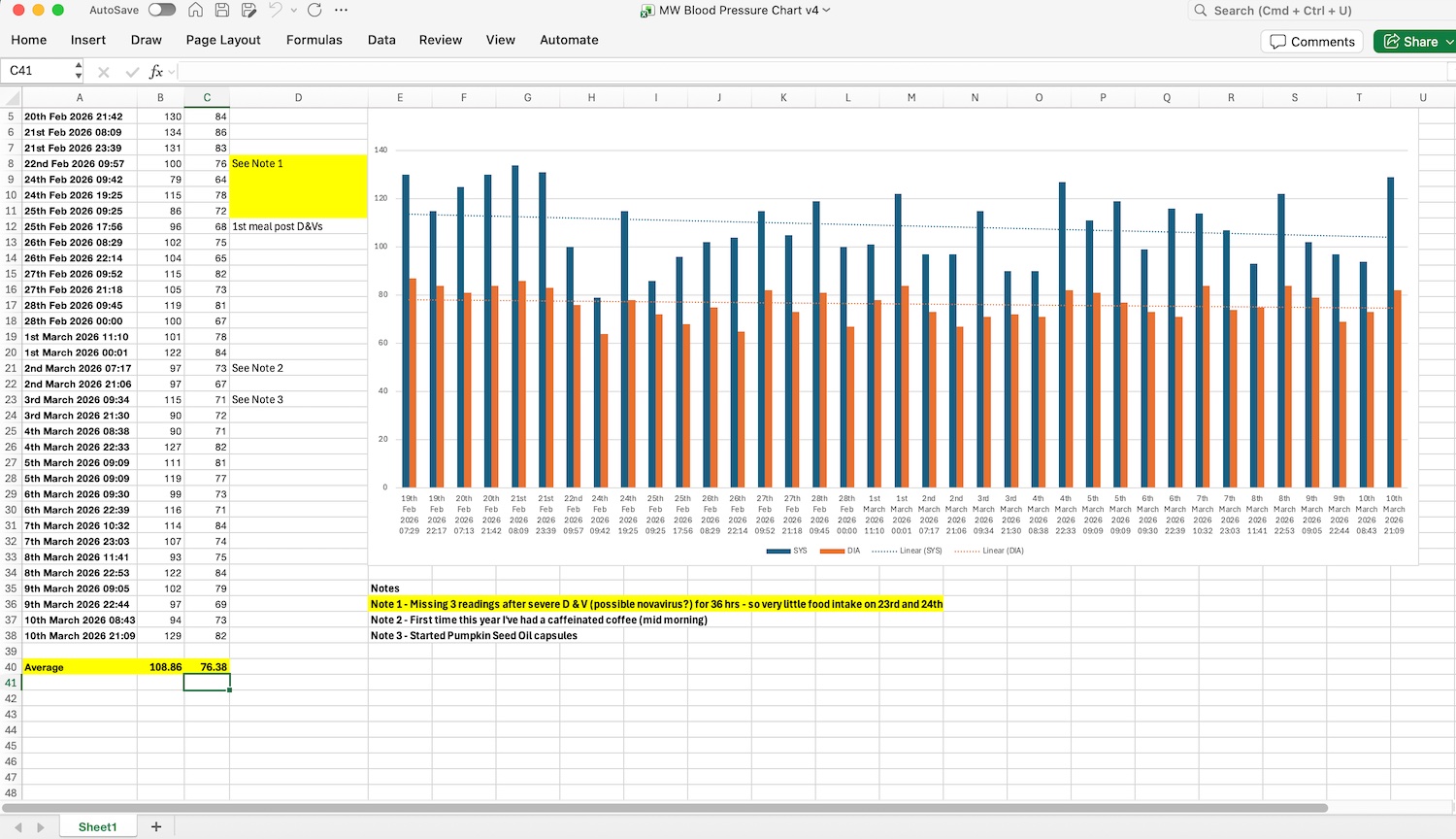Open the more options ellipsis in title bar
The image size is (1456, 839).
[x=341, y=10]
